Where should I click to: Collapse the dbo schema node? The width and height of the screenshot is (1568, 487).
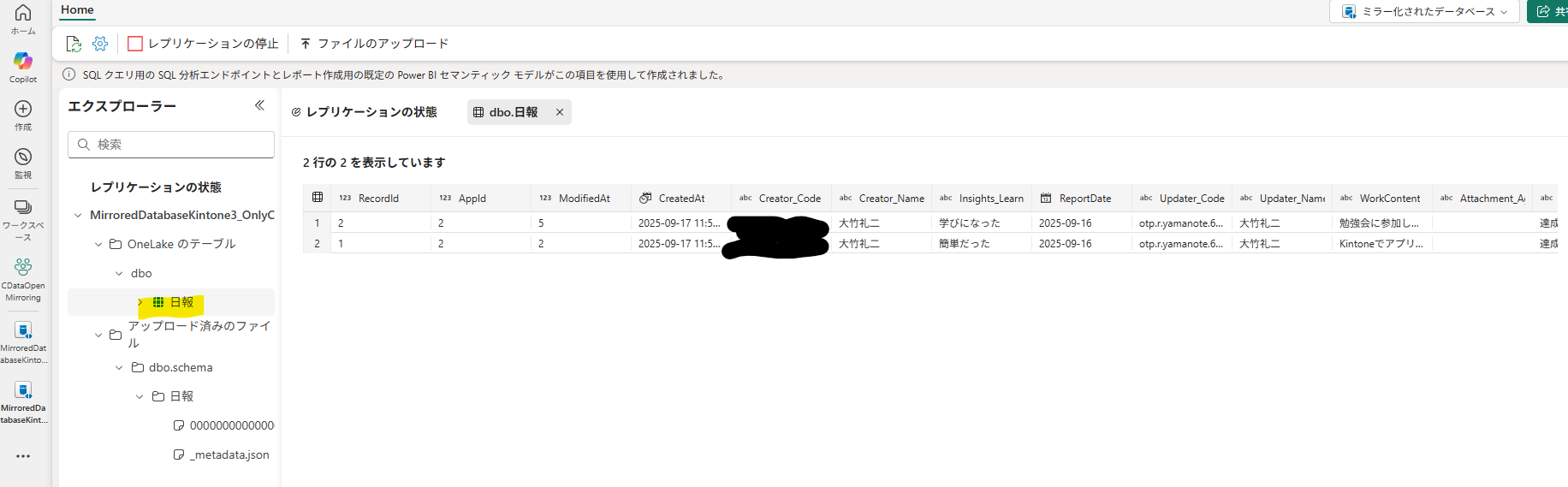pos(119,274)
